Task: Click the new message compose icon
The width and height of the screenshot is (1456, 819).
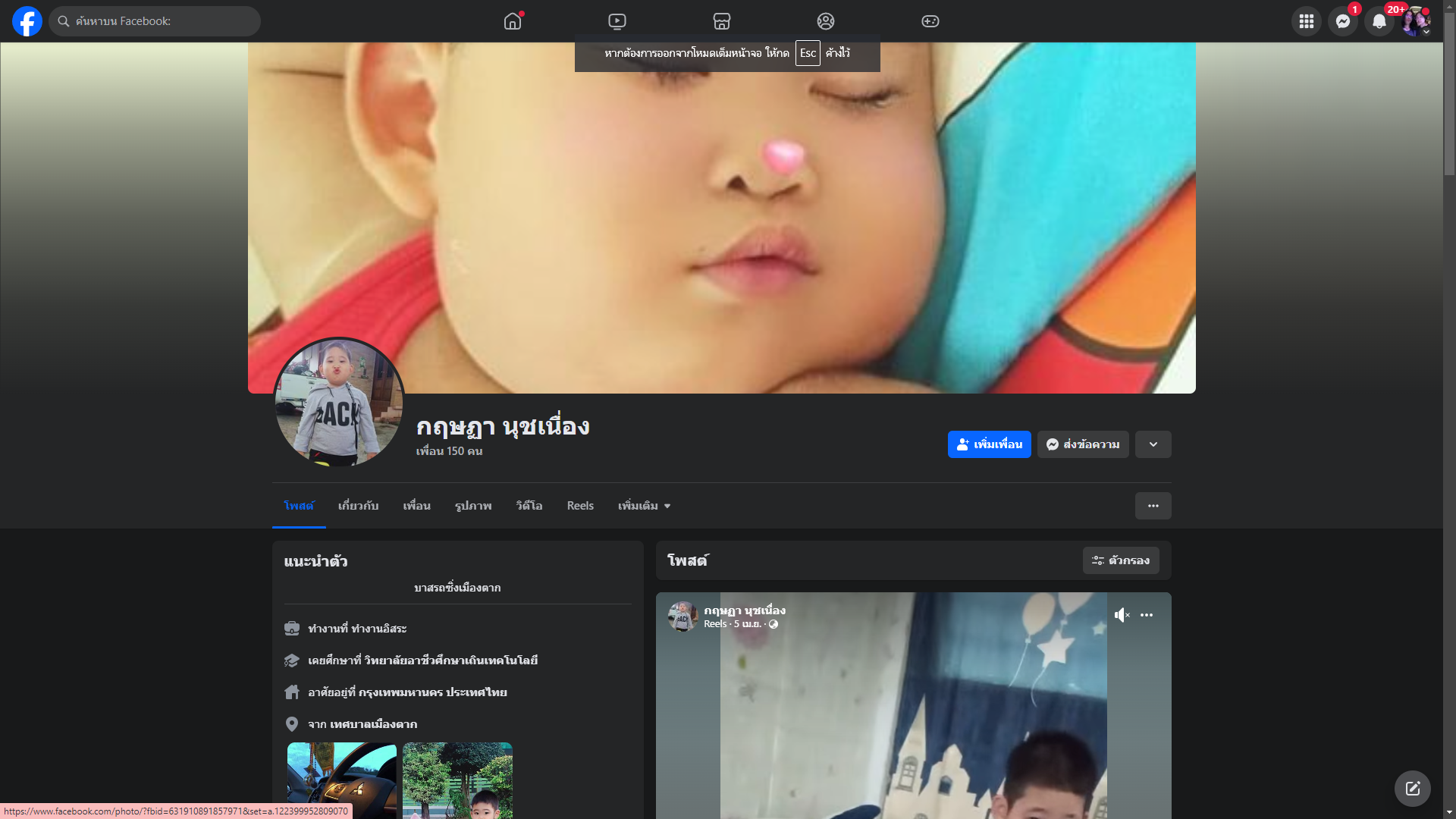Action: coord(1413,789)
